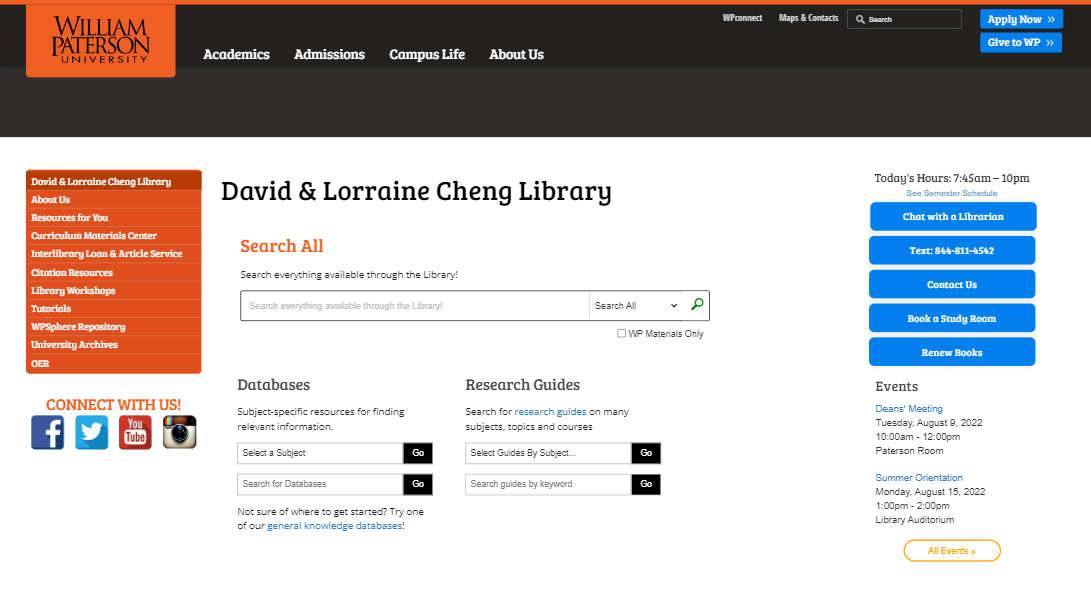This screenshot has height=603, width=1091.
Task: Open the library's Facebook page icon
Action: click(47, 433)
